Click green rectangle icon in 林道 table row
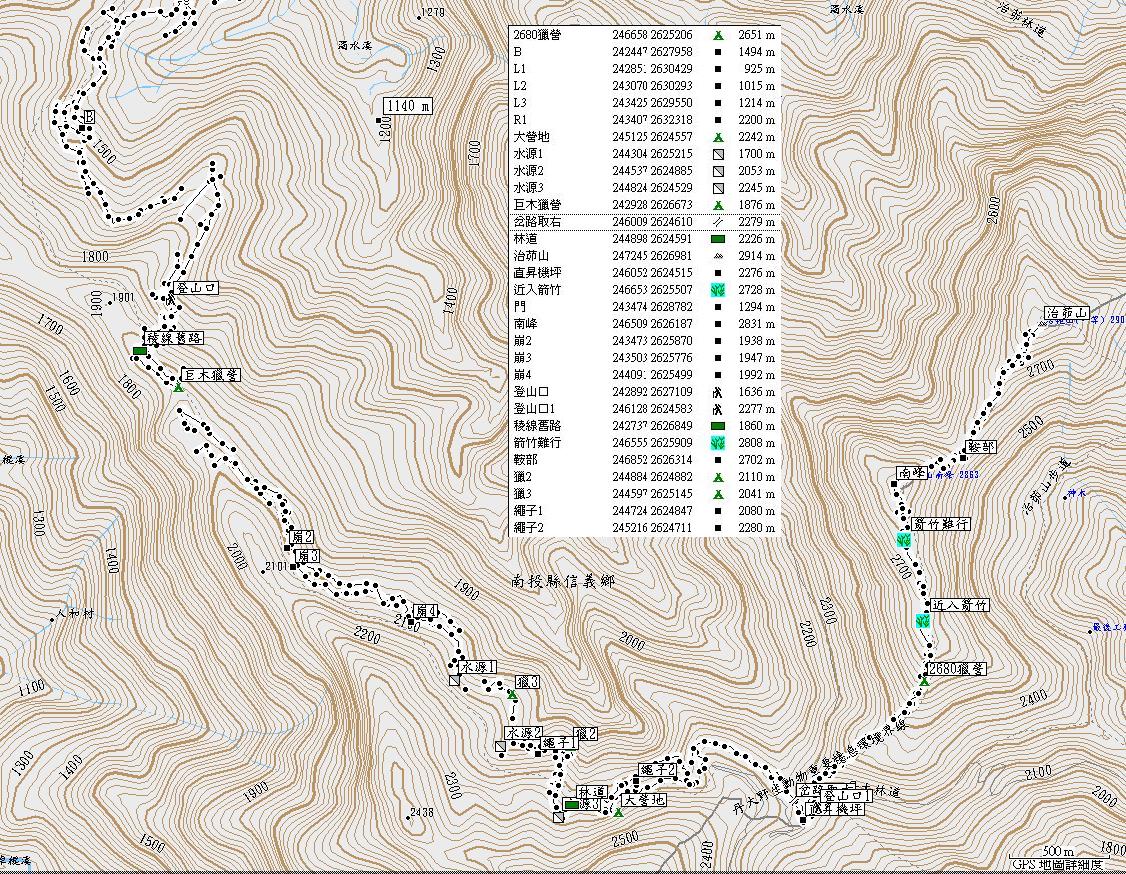The width and height of the screenshot is (1126, 874). coord(717,239)
